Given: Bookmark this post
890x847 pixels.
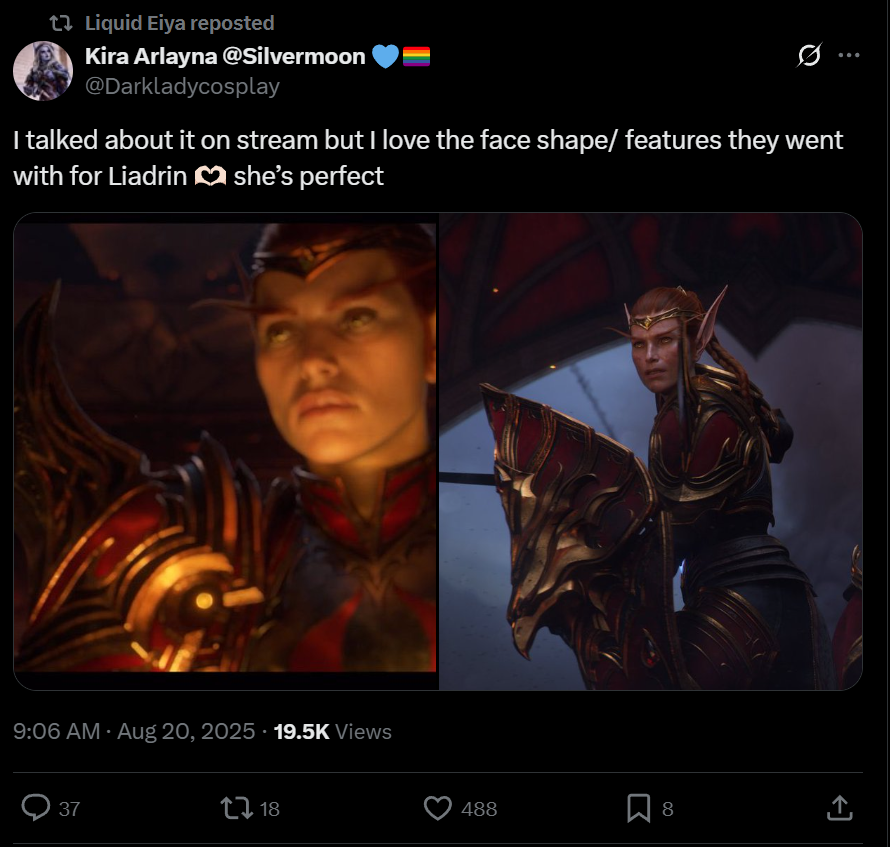Looking at the screenshot, I should tap(639, 808).
